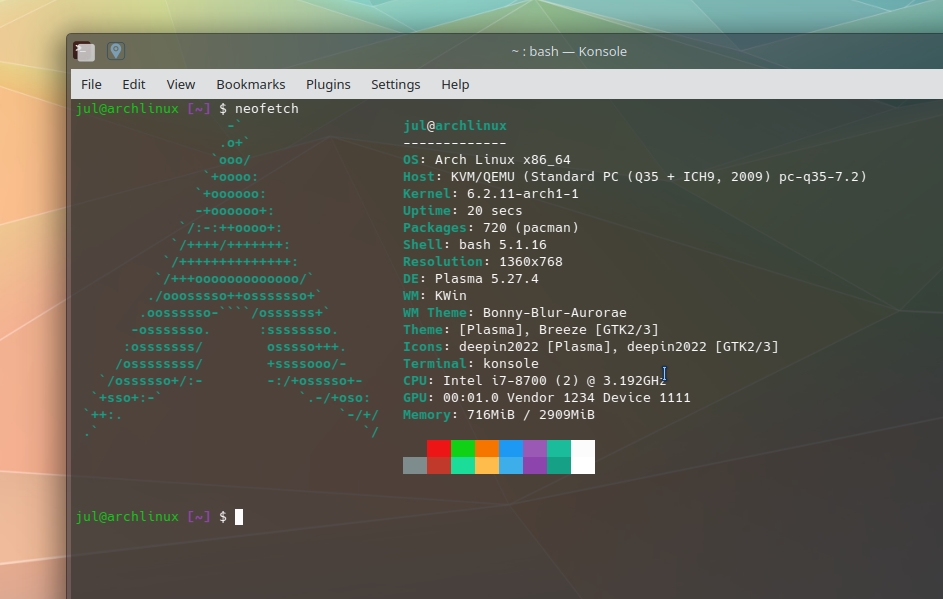
Task: Open the Bookmarks menu
Action: click(x=251, y=85)
